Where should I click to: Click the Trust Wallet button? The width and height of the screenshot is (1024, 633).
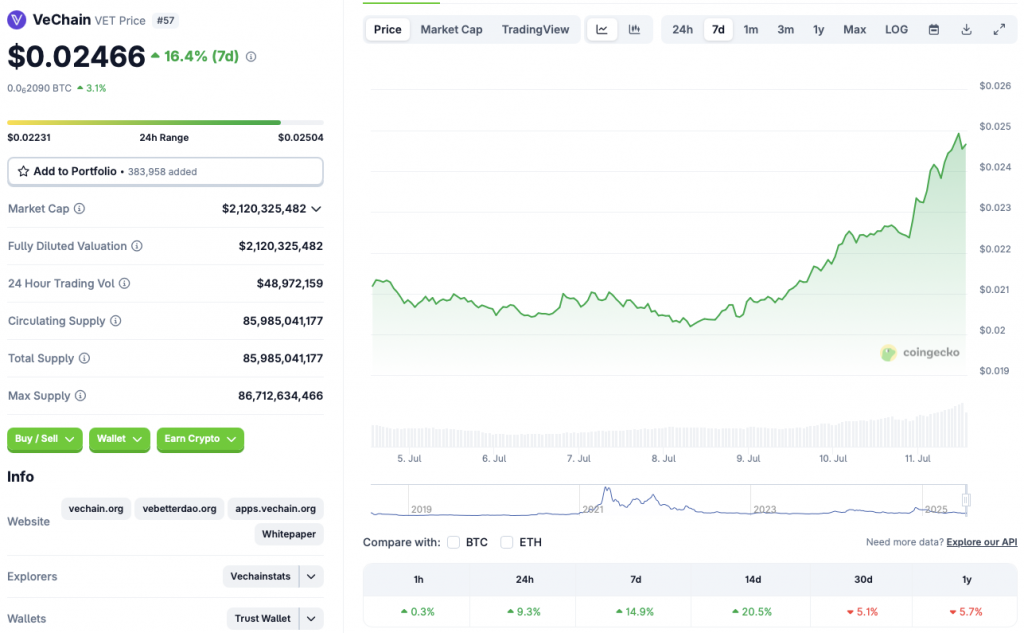click(x=263, y=618)
